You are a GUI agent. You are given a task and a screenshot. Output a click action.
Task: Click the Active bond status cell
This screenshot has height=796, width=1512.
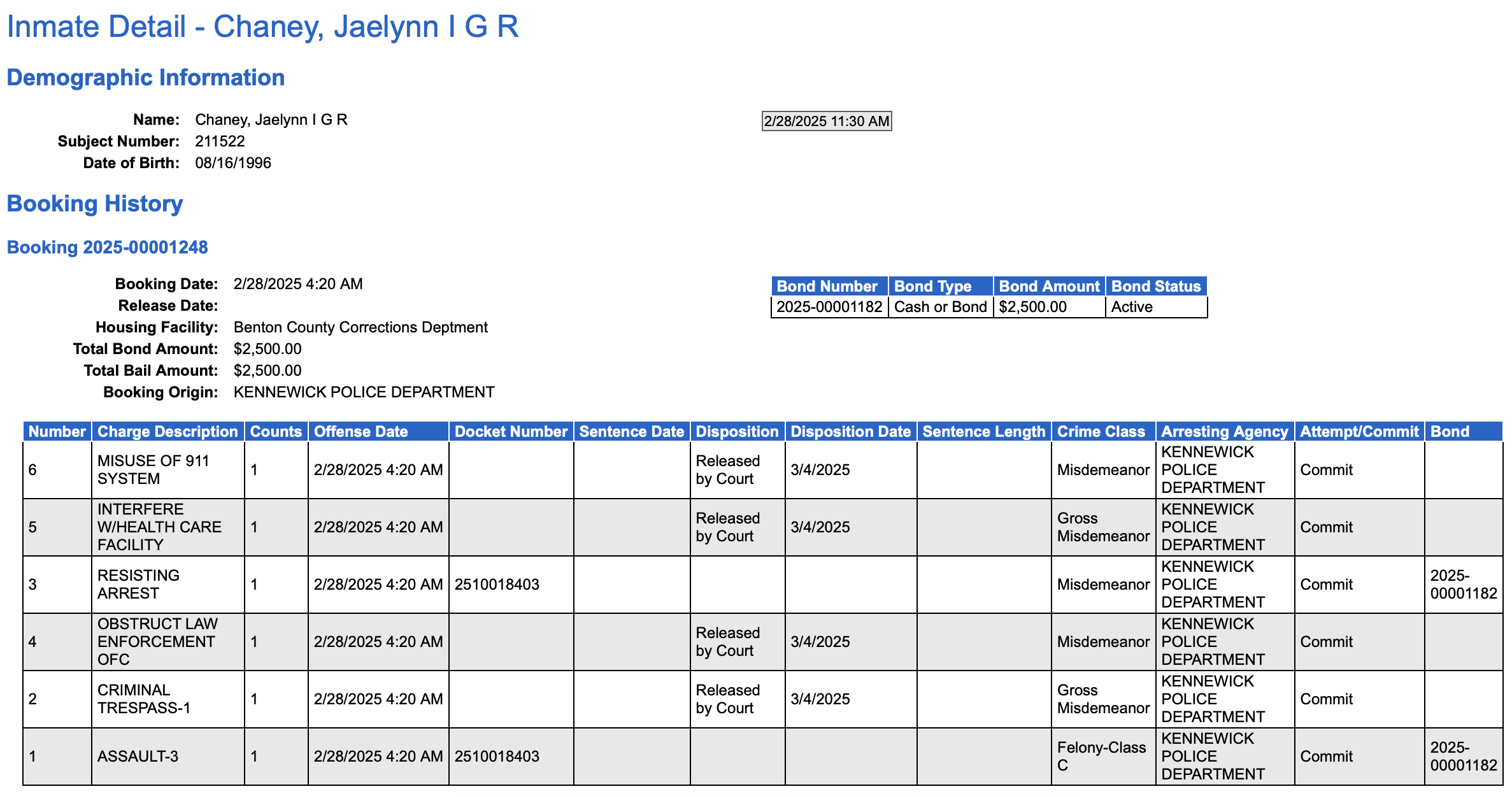(x=1156, y=307)
